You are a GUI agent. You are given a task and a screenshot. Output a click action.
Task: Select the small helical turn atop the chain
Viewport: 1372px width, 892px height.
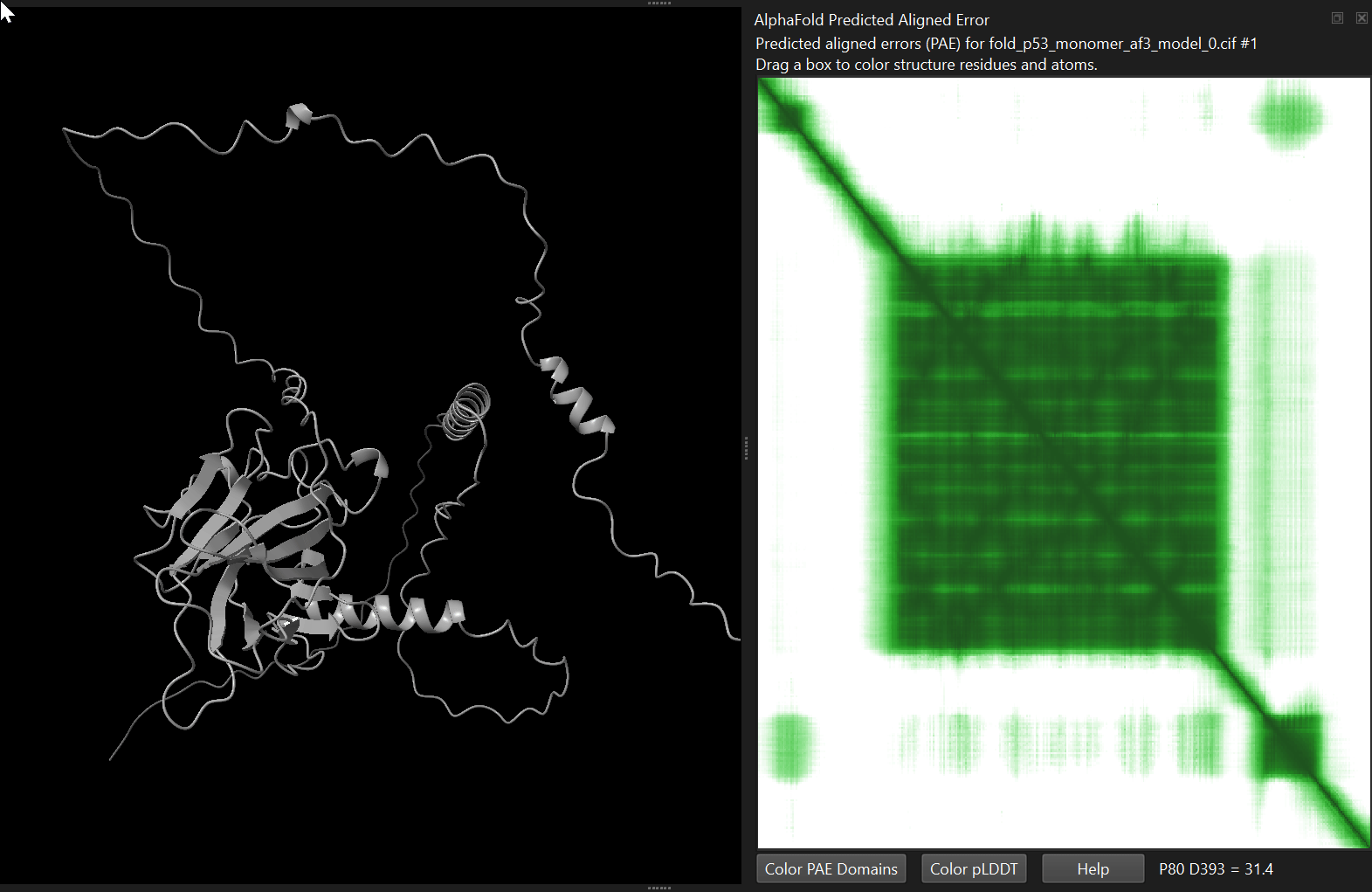coord(299,115)
